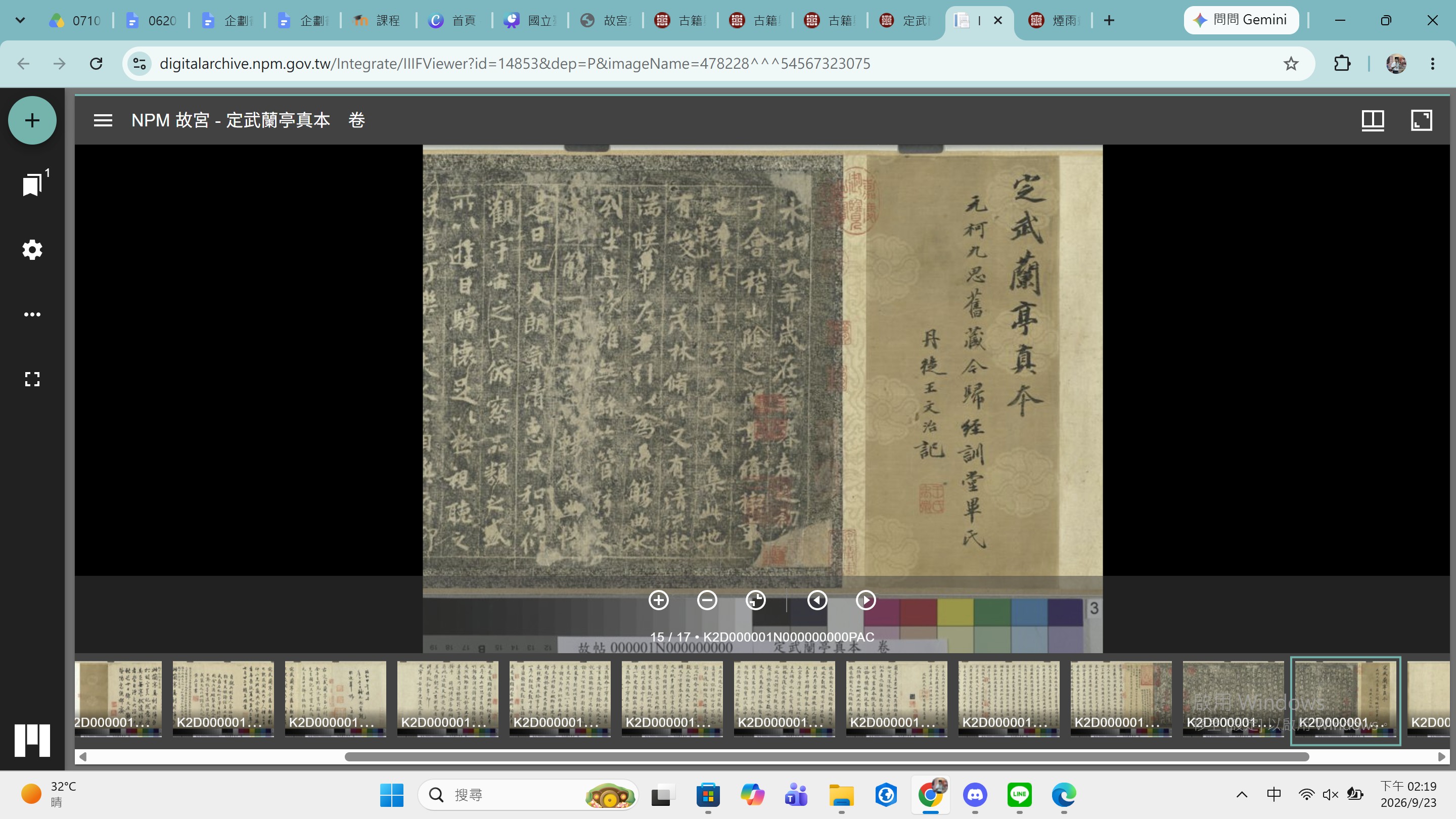Zoom in on the manuscript image
Viewport: 1456px width, 819px height.
[x=658, y=600]
